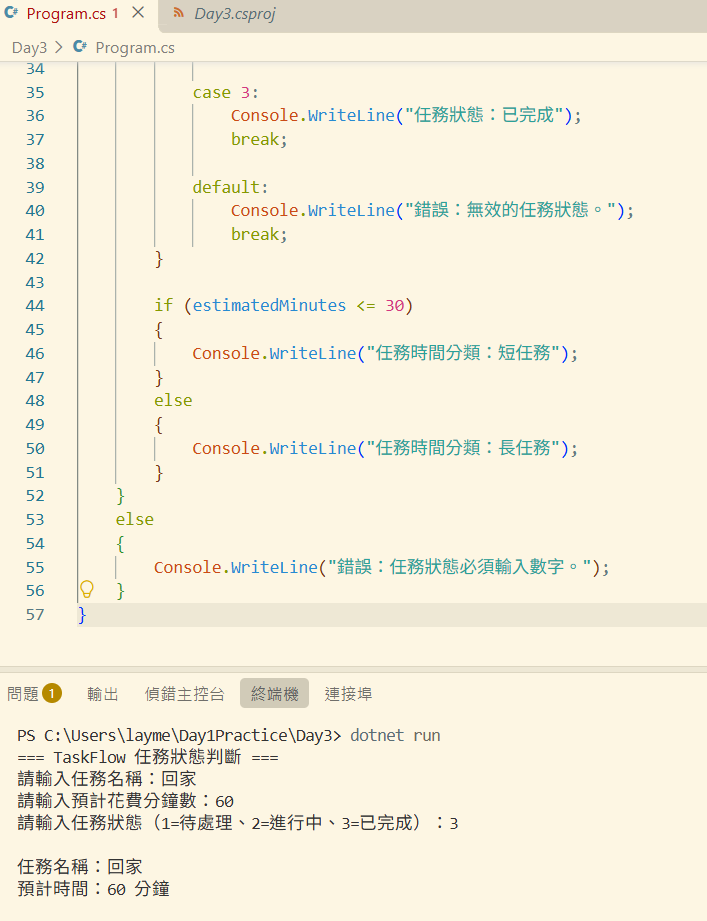This screenshot has width=707, height=921.
Task: Click the string "錯誤：任務狀態必須輸入數字。"
Action: click(460, 566)
